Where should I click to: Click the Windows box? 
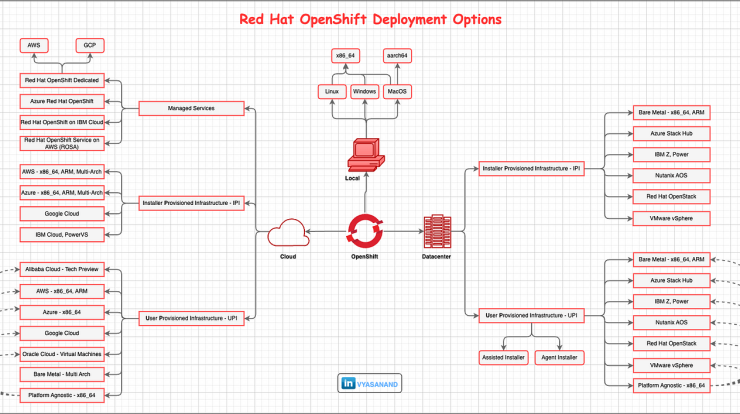pyautogui.click(x=365, y=92)
